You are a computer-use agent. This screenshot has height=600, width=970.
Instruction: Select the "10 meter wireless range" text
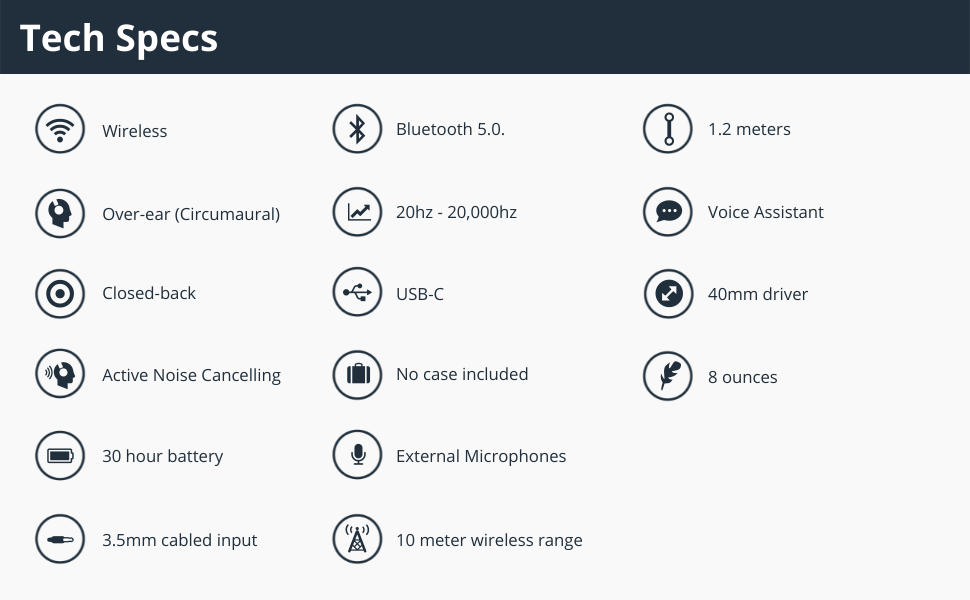point(489,540)
